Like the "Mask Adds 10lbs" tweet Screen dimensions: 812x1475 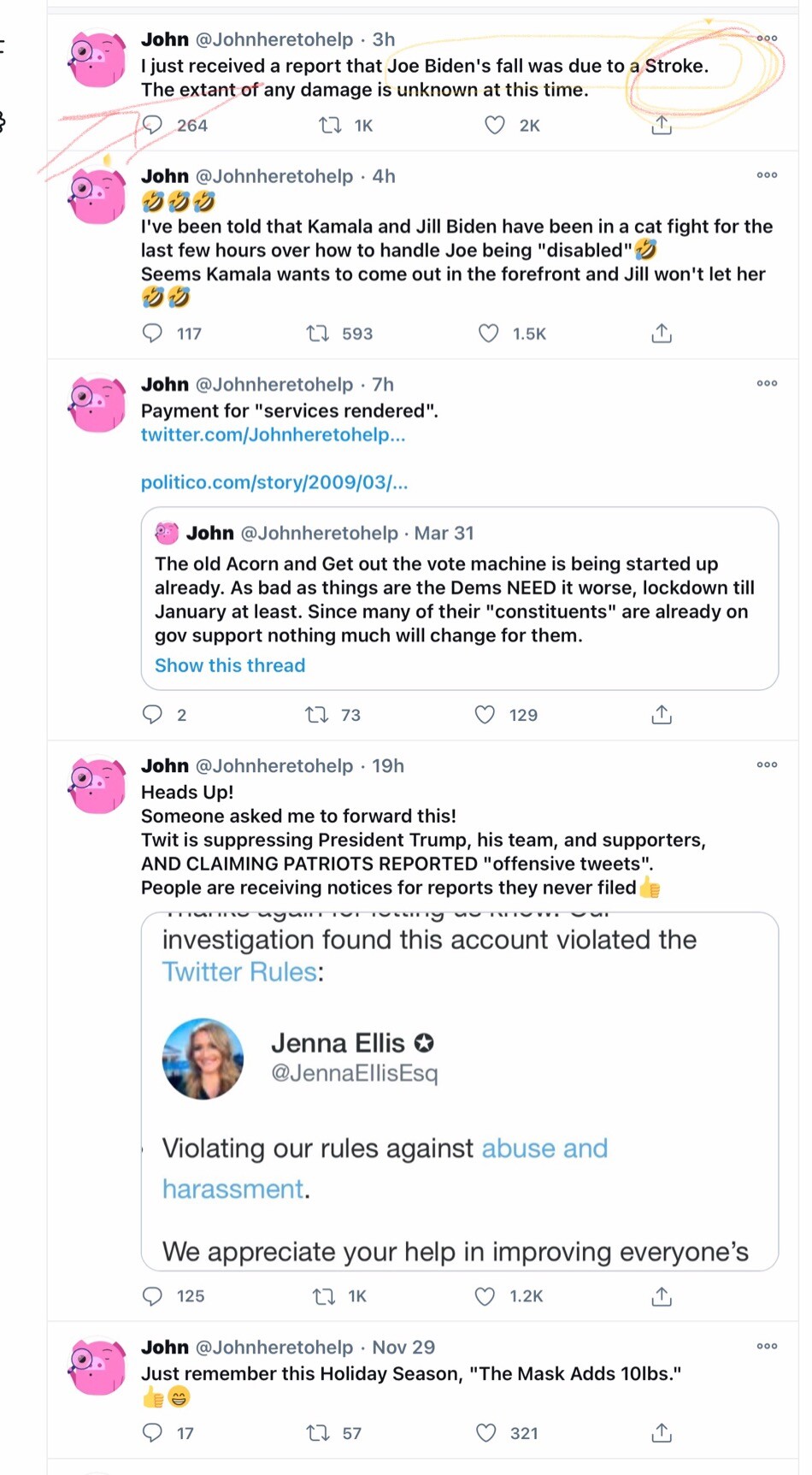(x=485, y=1433)
